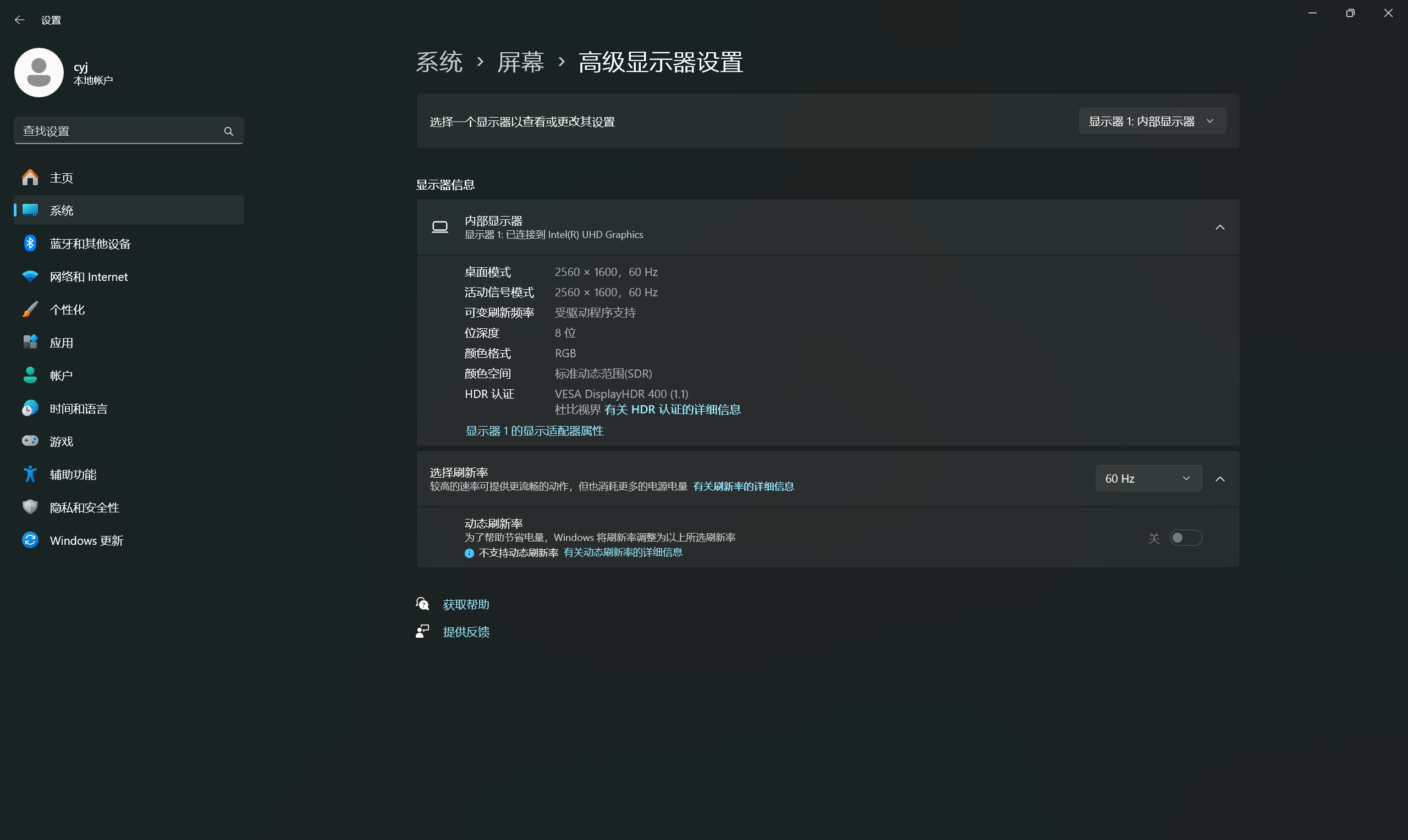Open the Bluetooth settings icon
This screenshot has height=840, width=1408.
(30, 244)
